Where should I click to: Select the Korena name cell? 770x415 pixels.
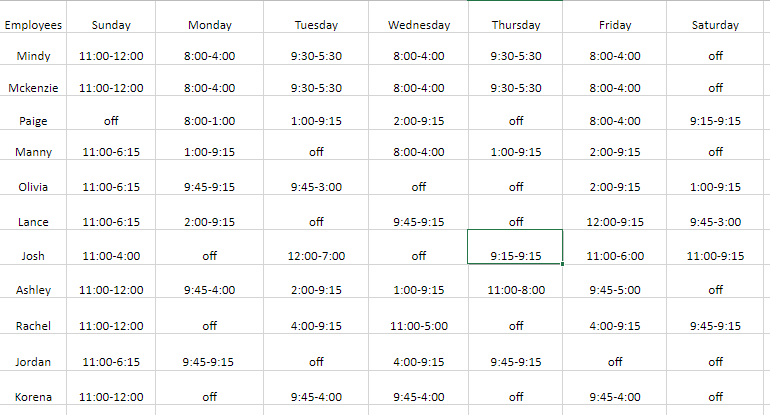33,388
